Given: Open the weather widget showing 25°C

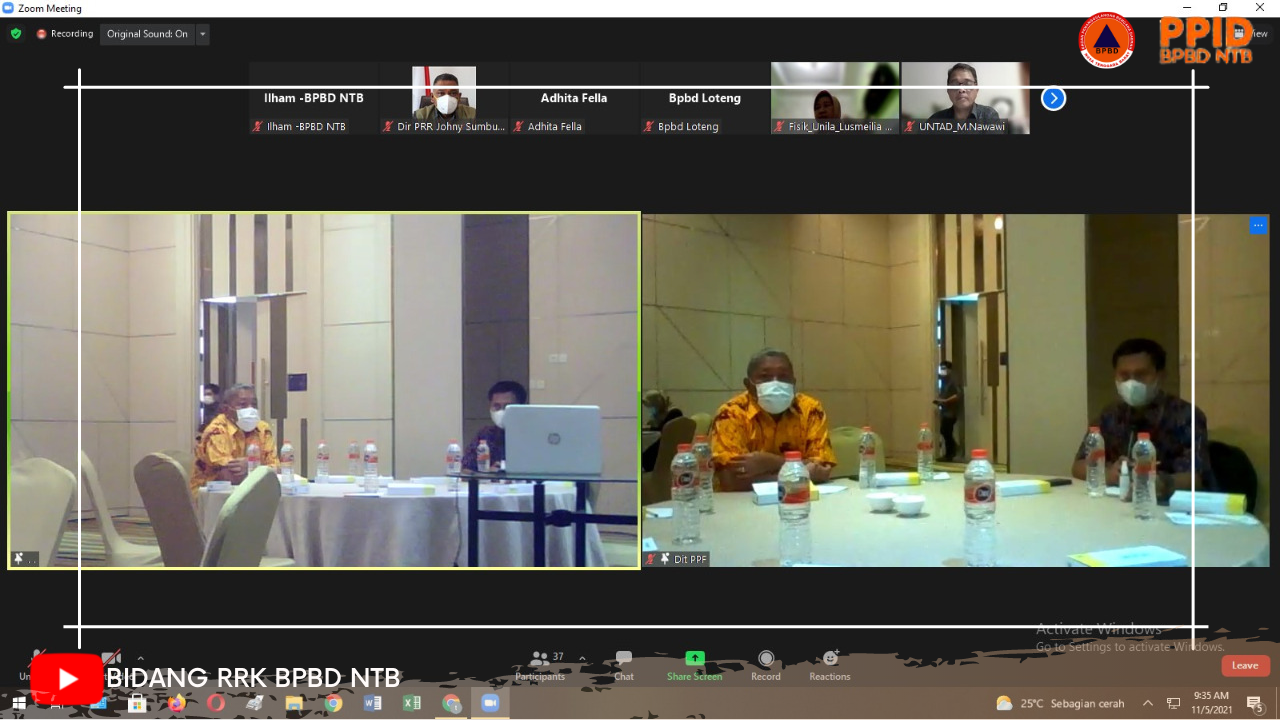Looking at the screenshot, I should [1060, 703].
